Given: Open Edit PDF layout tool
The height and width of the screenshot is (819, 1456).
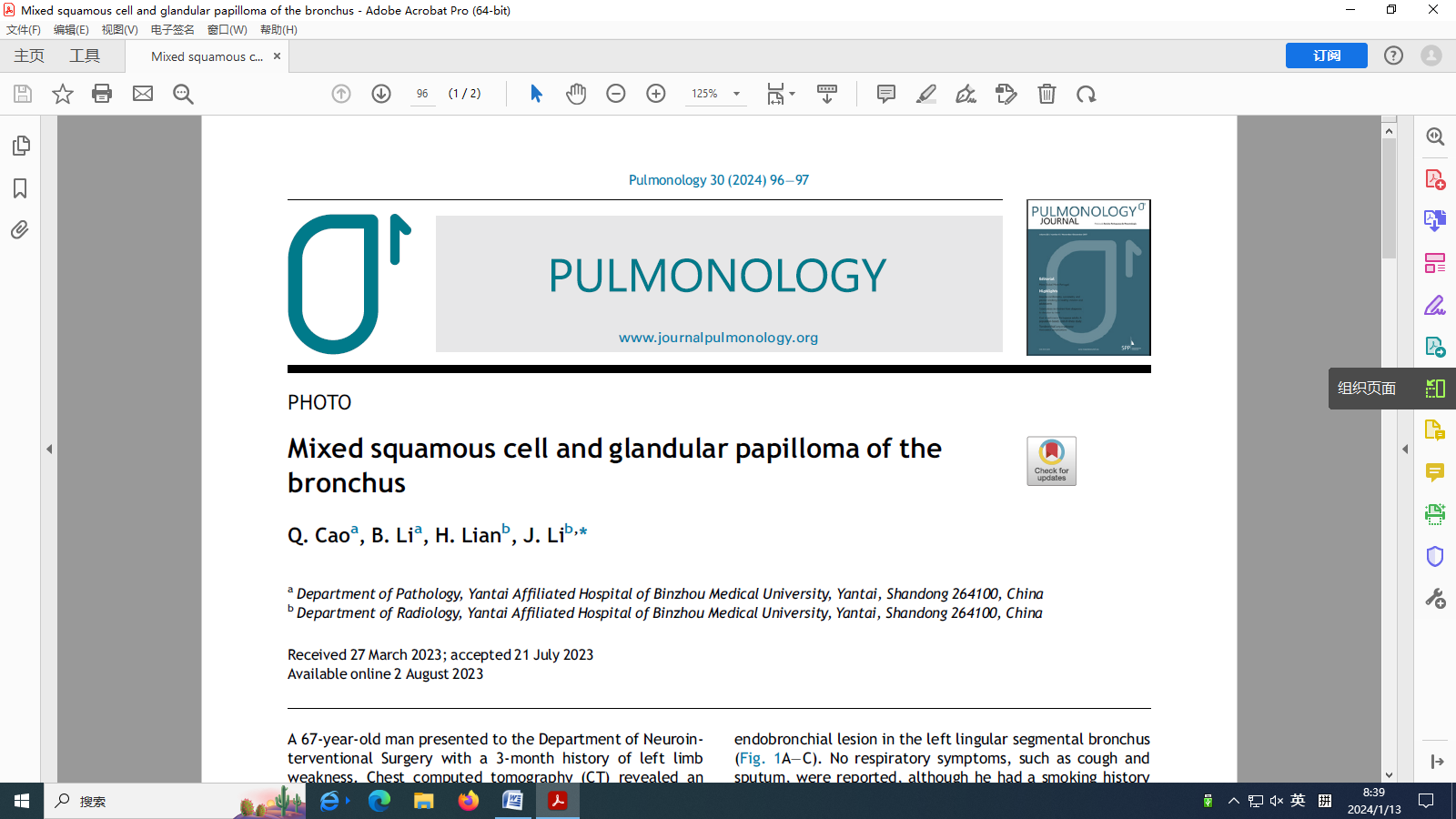Looking at the screenshot, I should [x=1435, y=263].
